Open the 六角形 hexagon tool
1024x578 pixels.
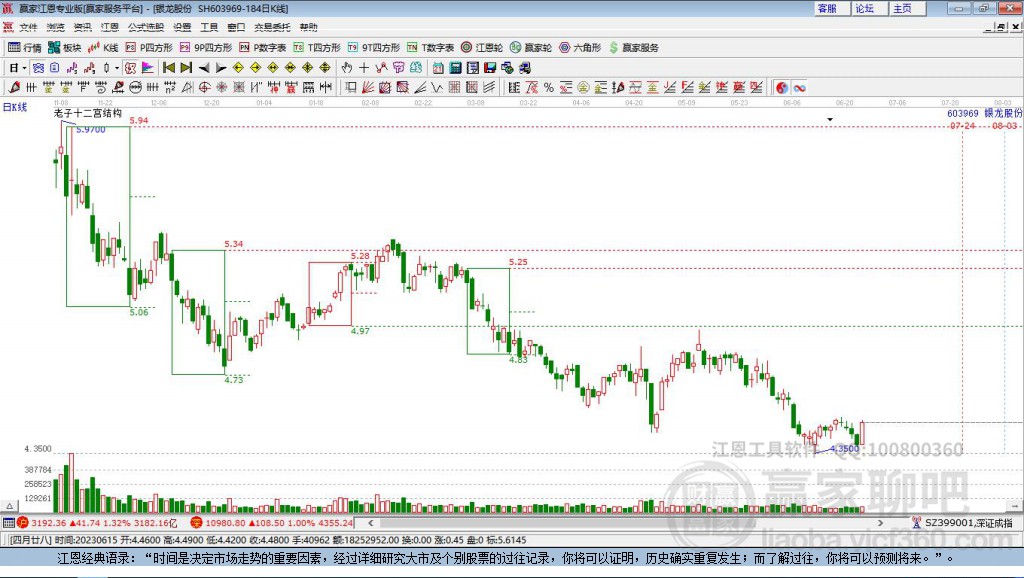click(x=580, y=48)
